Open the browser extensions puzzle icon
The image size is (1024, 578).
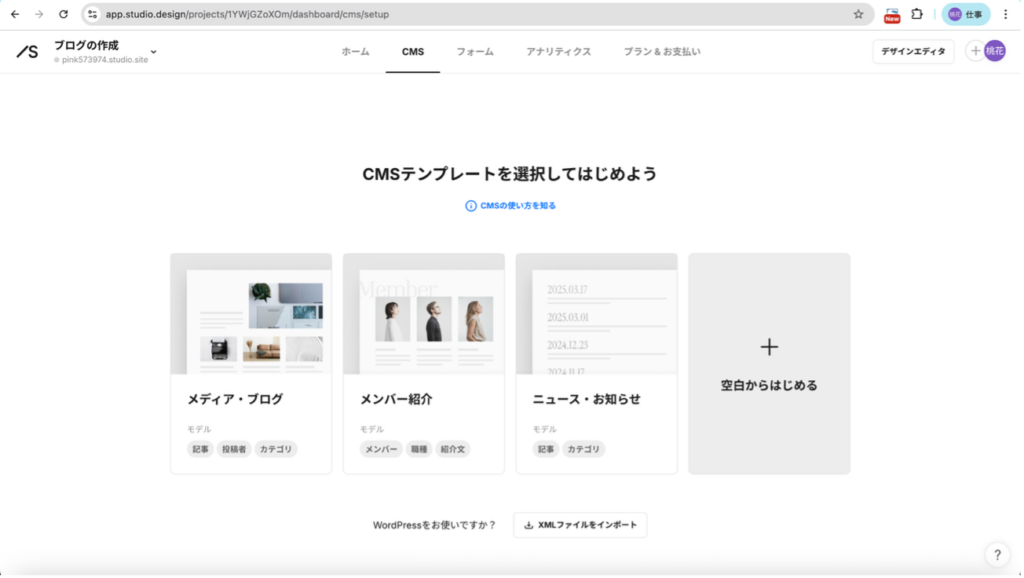tap(916, 15)
